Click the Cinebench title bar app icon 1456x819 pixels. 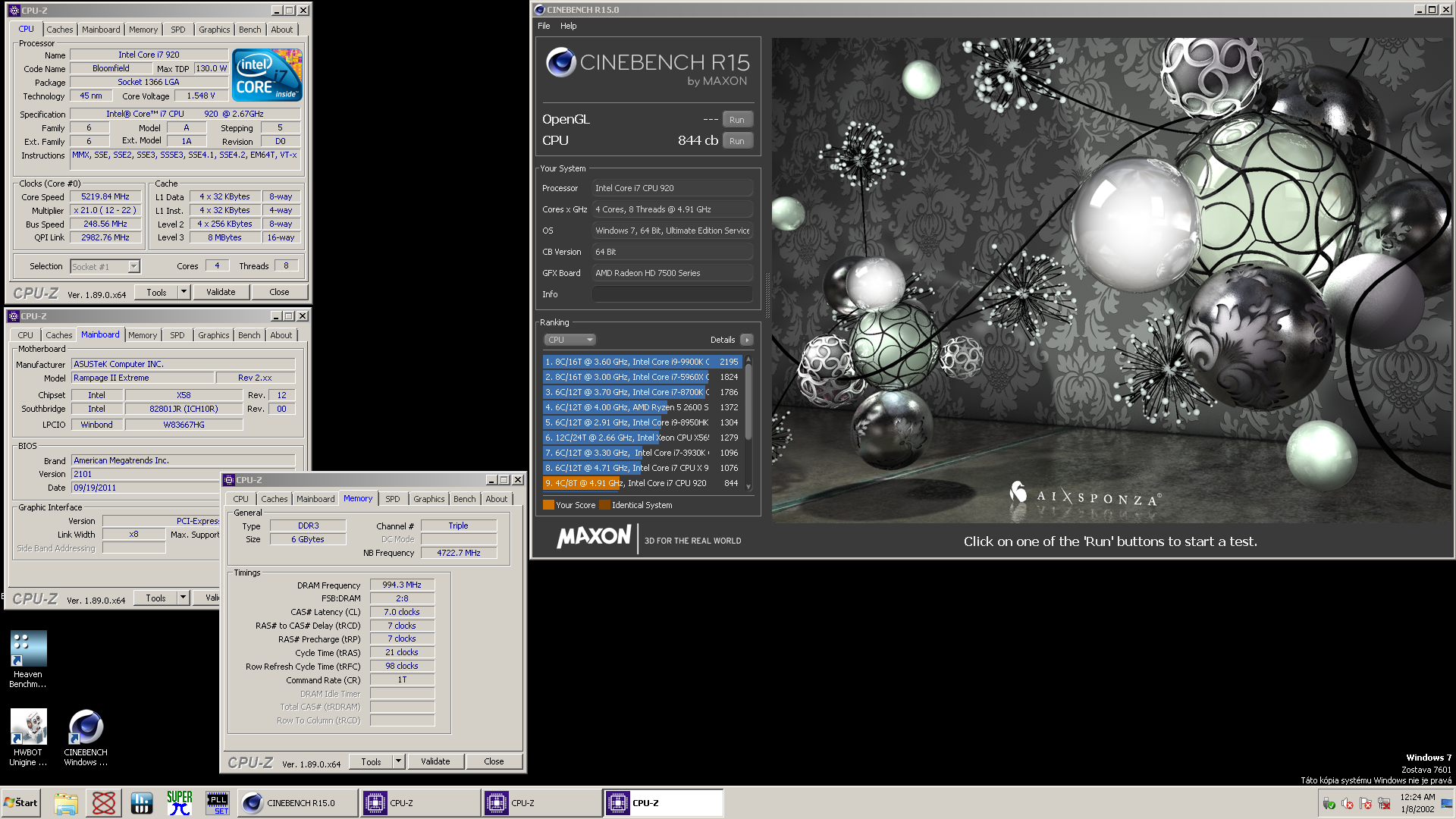click(x=539, y=10)
